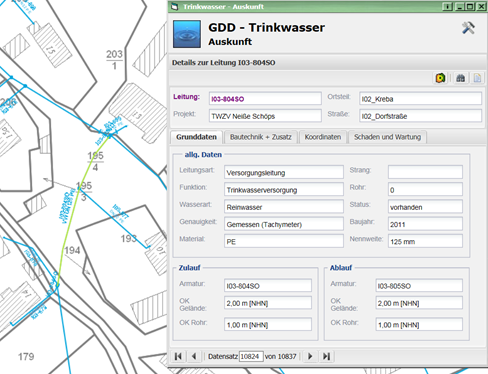Click the Ortsteil field I02_Kreba
Viewport: 488px width, 374px height.
pyautogui.click(x=420, y=99)
